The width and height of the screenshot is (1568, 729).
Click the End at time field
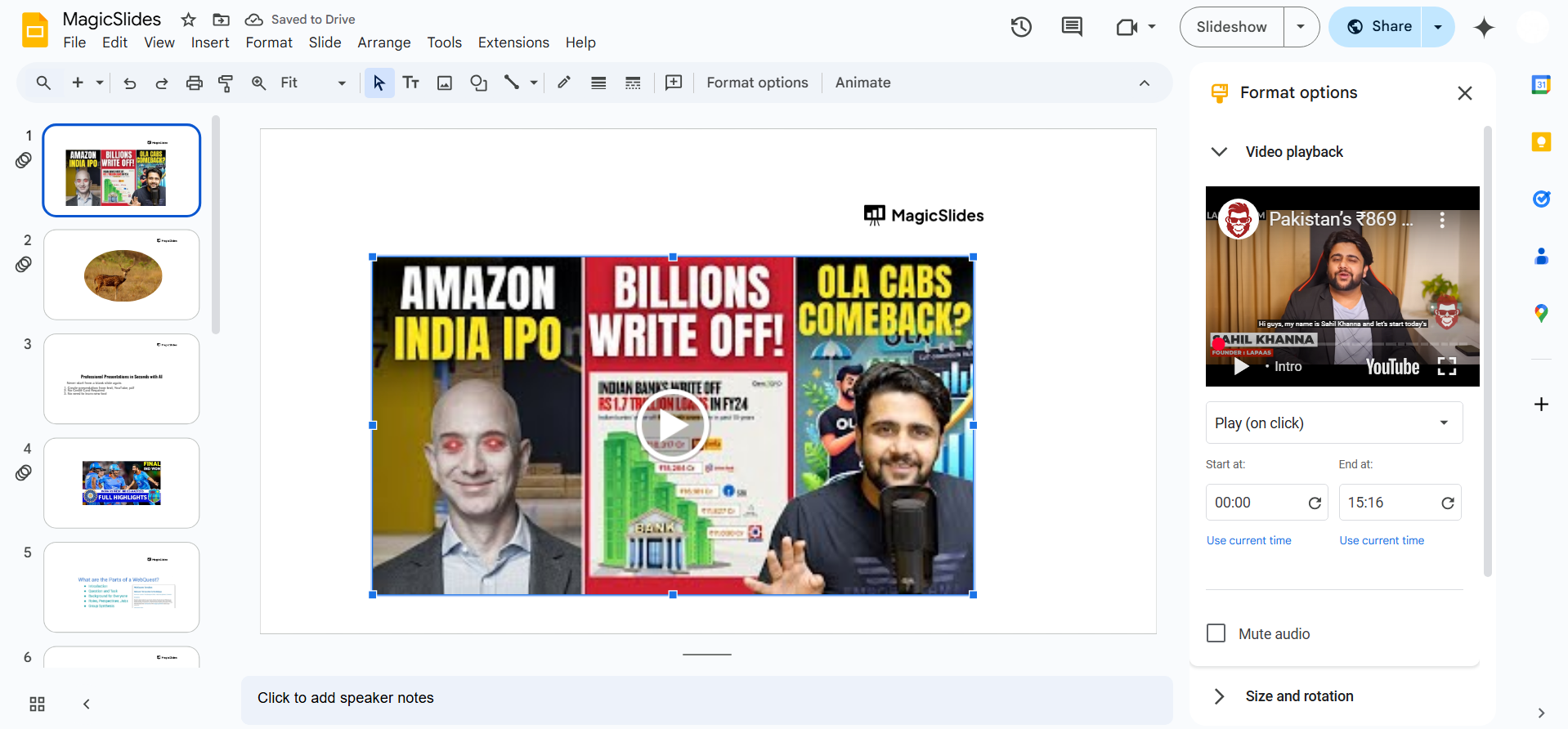tap(1388, 503)
